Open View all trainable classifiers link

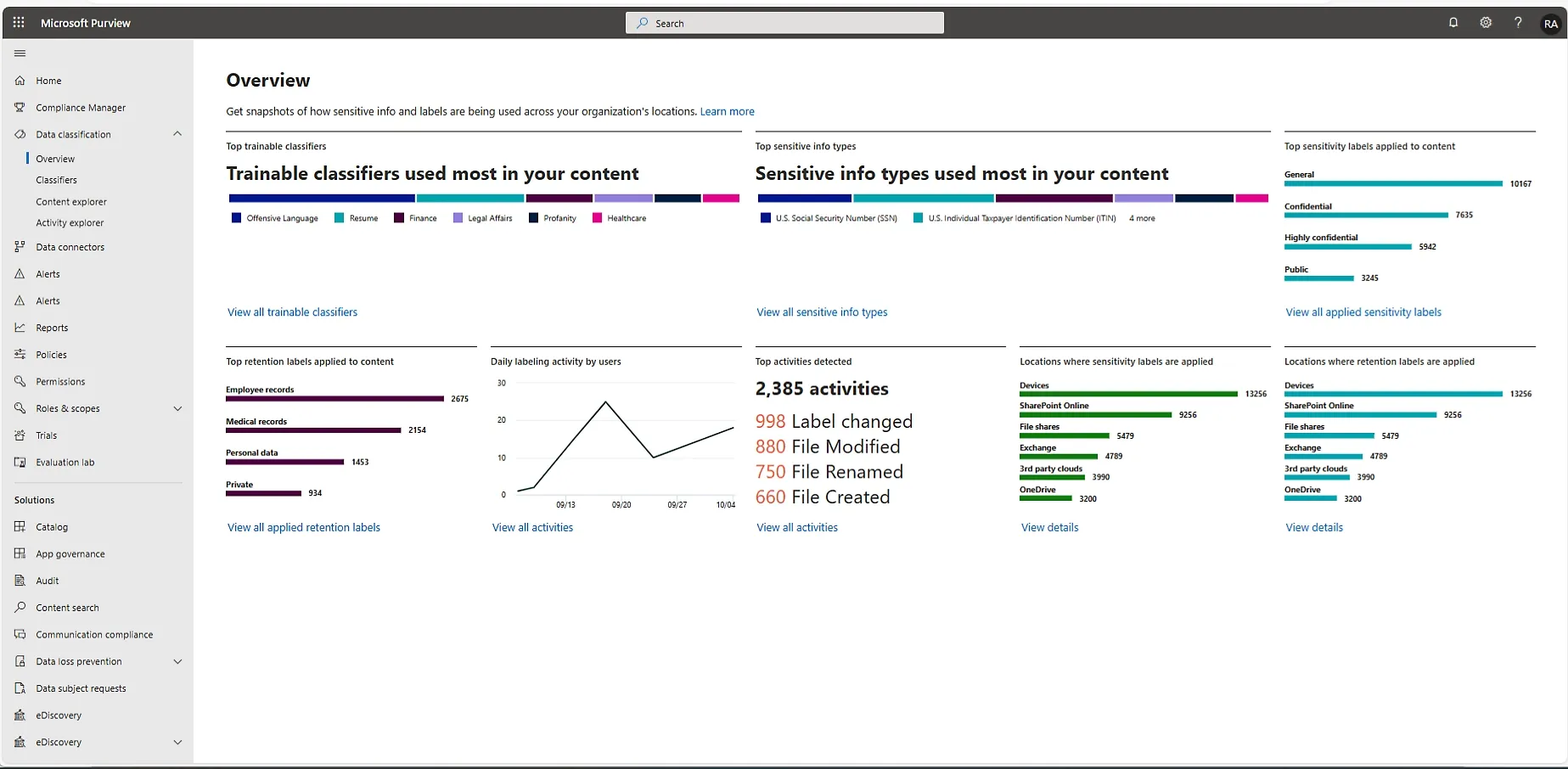(292, 312)
